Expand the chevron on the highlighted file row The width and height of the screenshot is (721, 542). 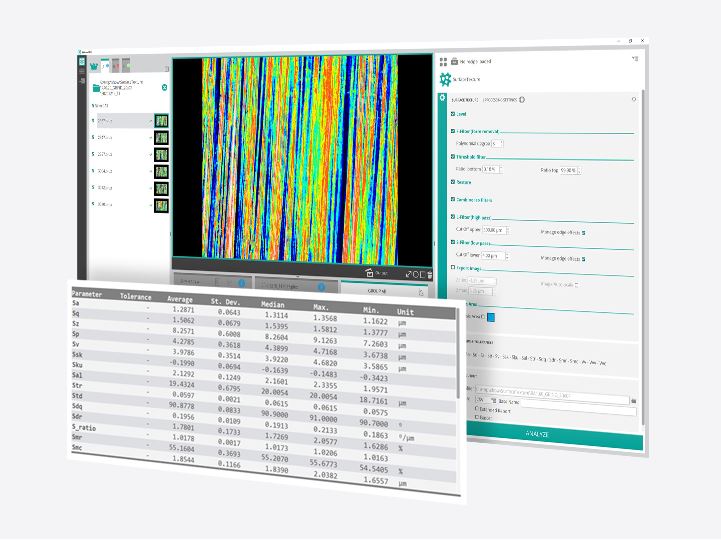(x=151, y=121)
